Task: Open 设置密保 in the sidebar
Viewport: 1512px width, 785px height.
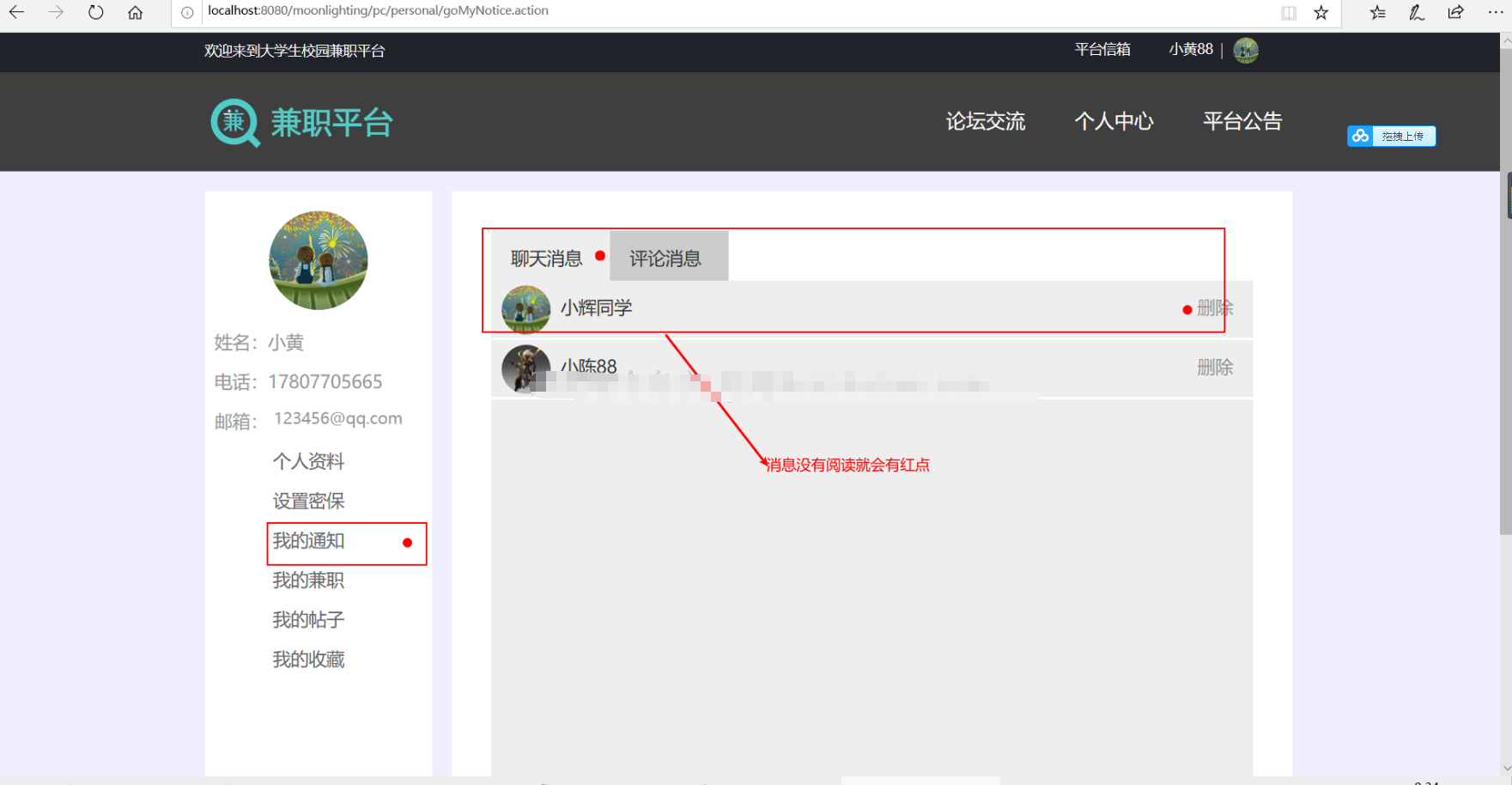Action: click(308, 502)
